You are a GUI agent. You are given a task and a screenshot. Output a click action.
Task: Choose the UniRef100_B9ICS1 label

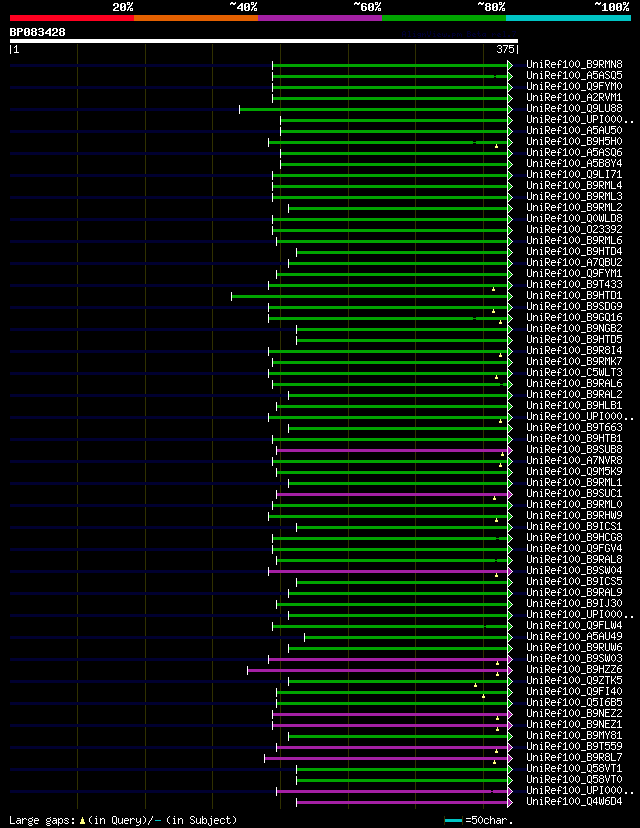pyautogui.click(x=574, y=526)
